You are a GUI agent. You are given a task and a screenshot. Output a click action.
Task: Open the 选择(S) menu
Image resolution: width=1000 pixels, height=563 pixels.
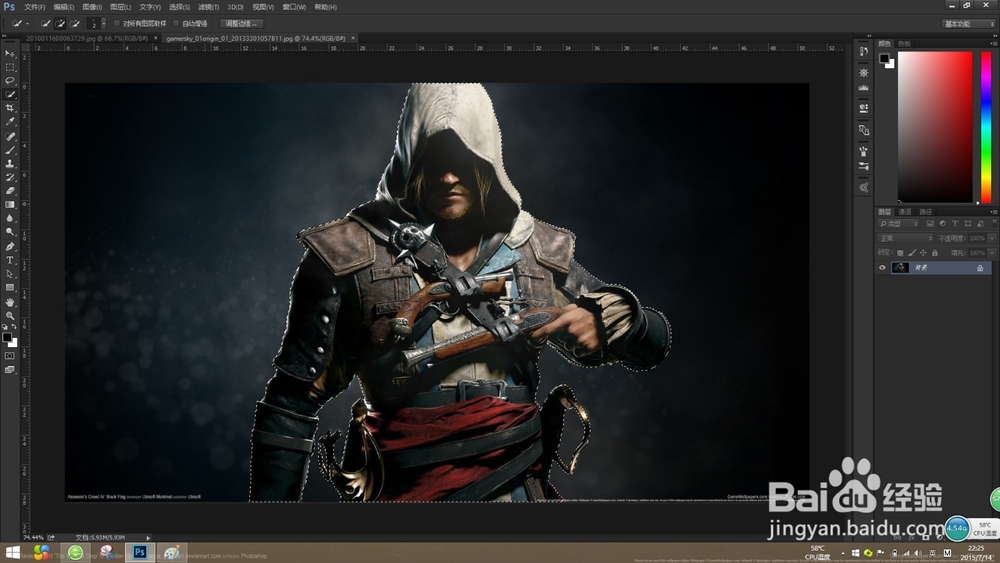179,7
